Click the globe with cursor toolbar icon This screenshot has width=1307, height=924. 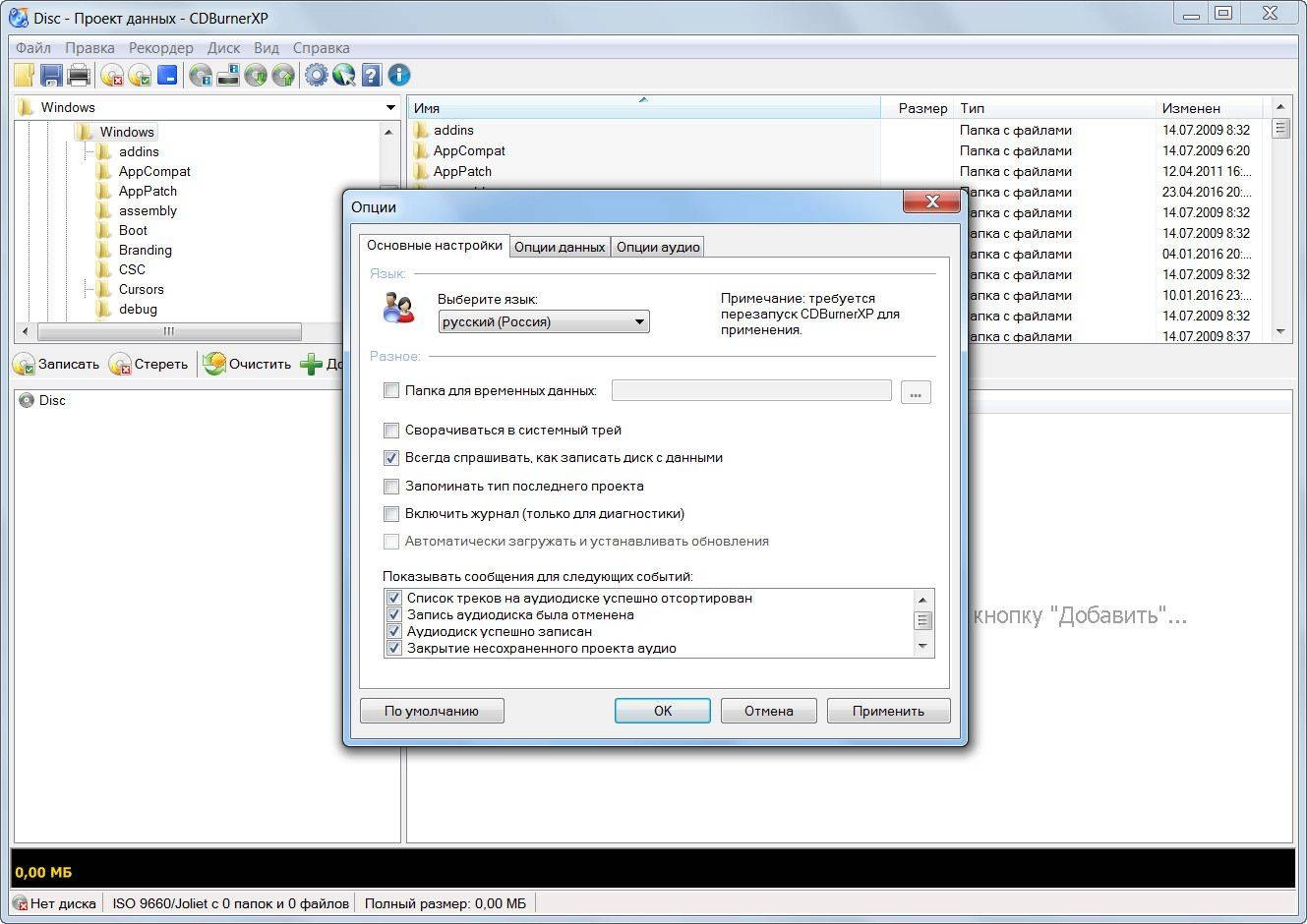[x=343, y=75]
